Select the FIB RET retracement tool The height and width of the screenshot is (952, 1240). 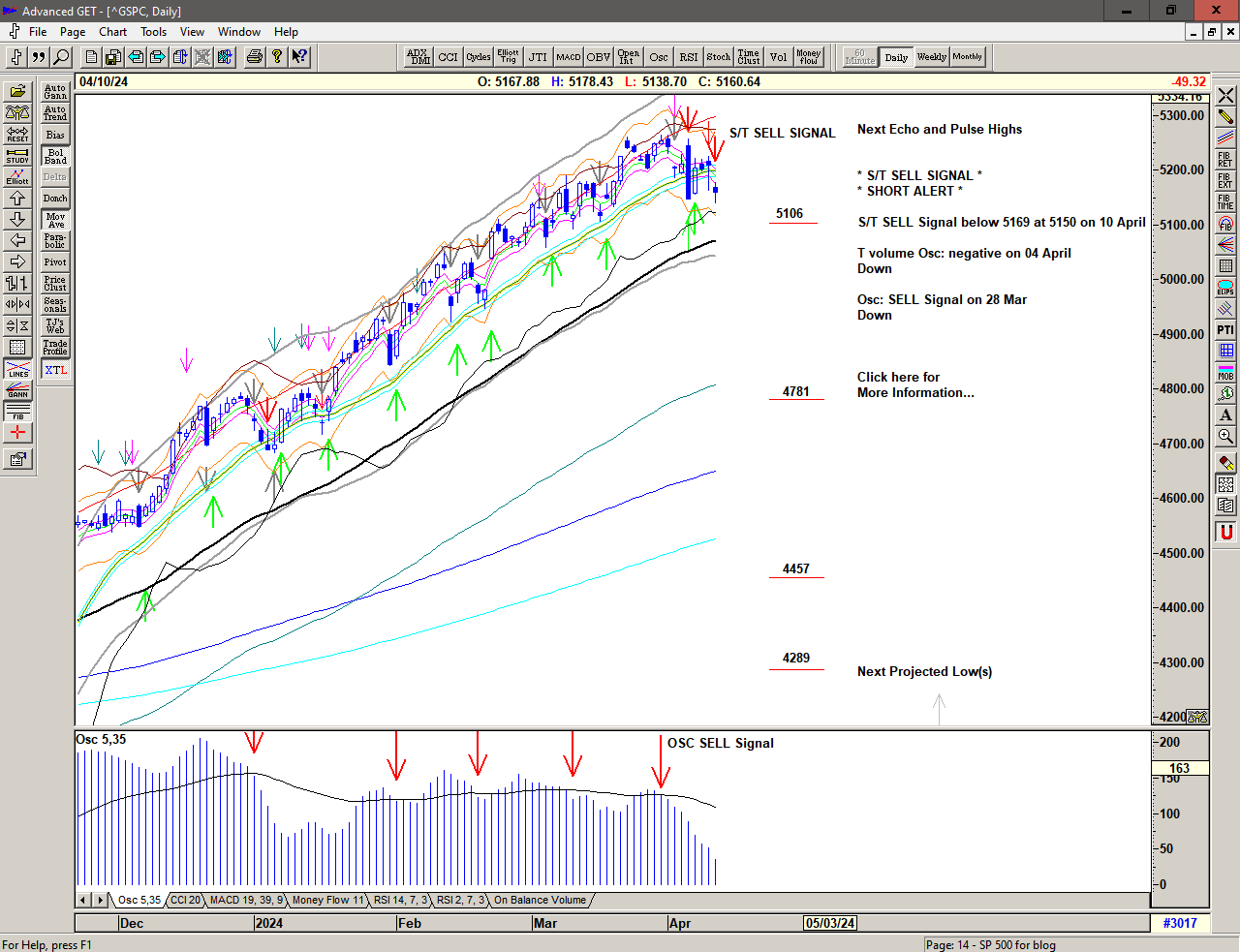pos(1225,160)
